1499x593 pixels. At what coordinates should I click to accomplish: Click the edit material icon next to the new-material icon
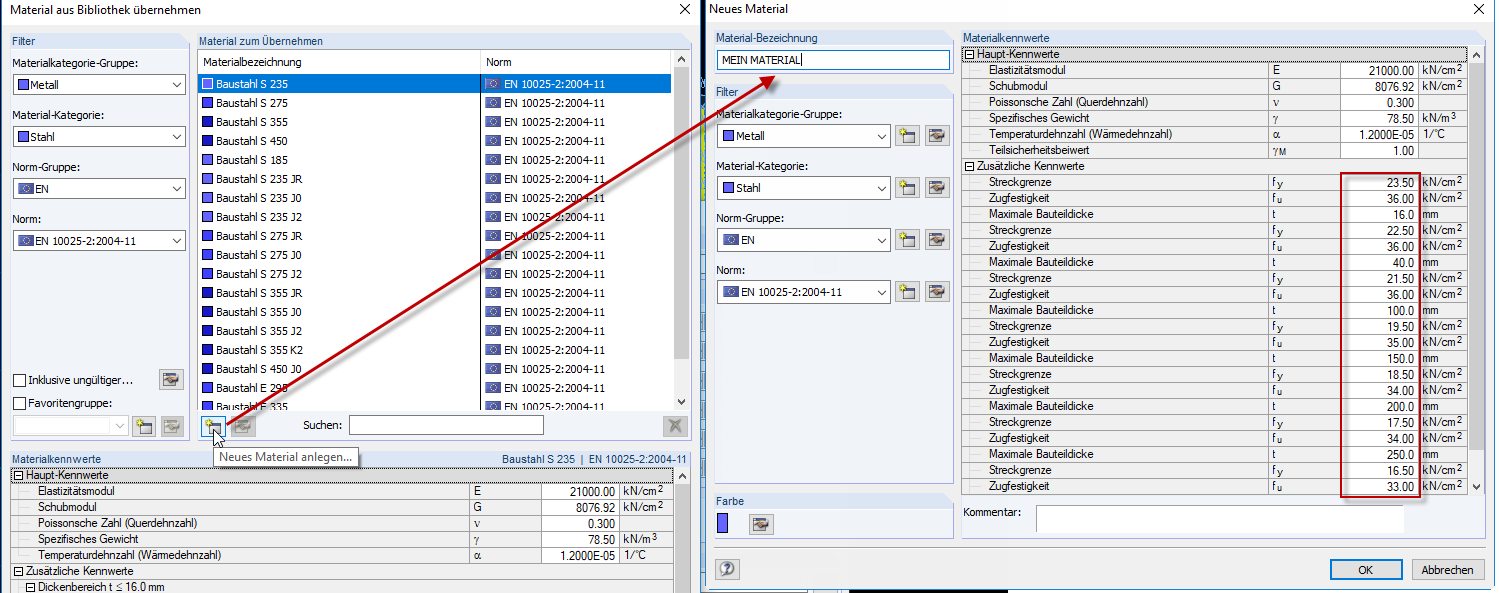[x=244, y=426]
